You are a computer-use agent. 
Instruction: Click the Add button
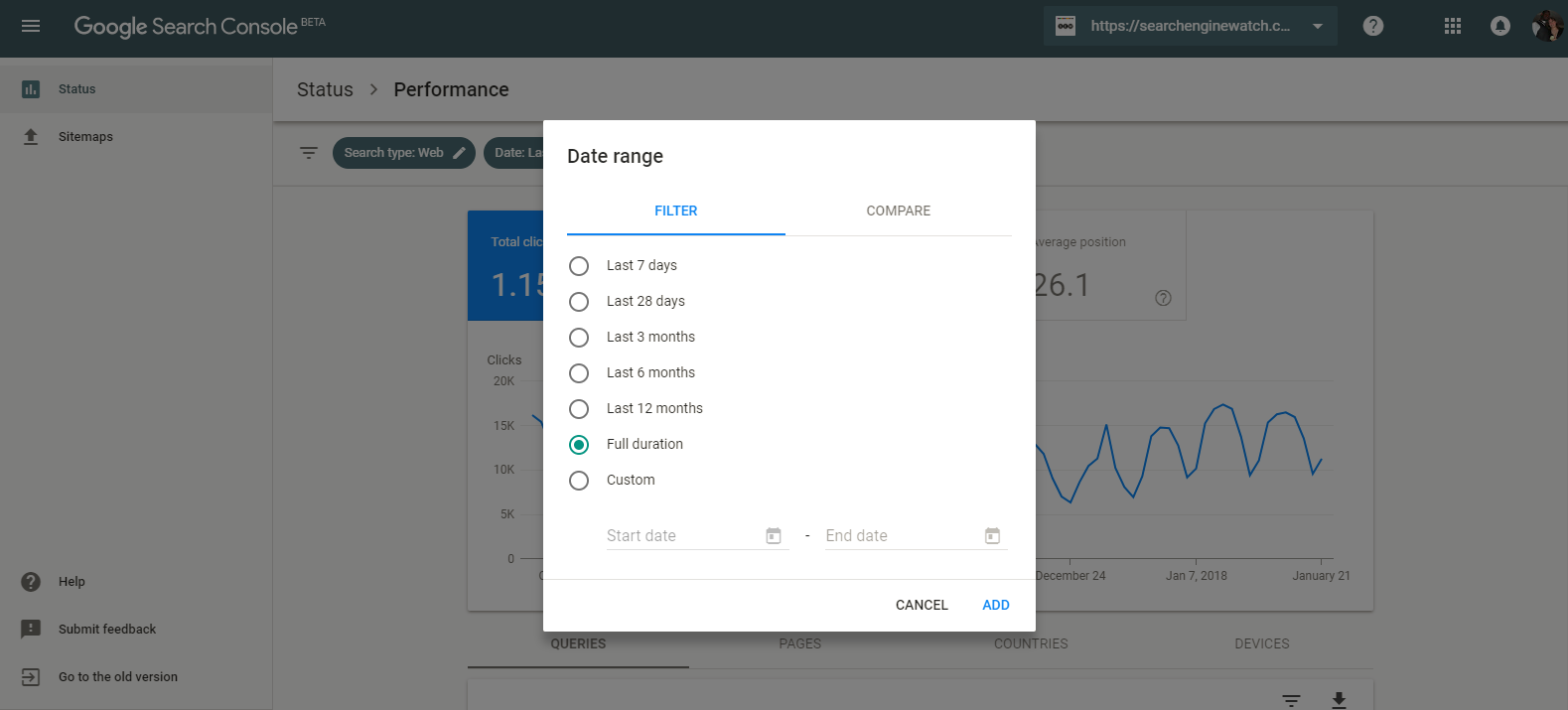pos(995,605)
